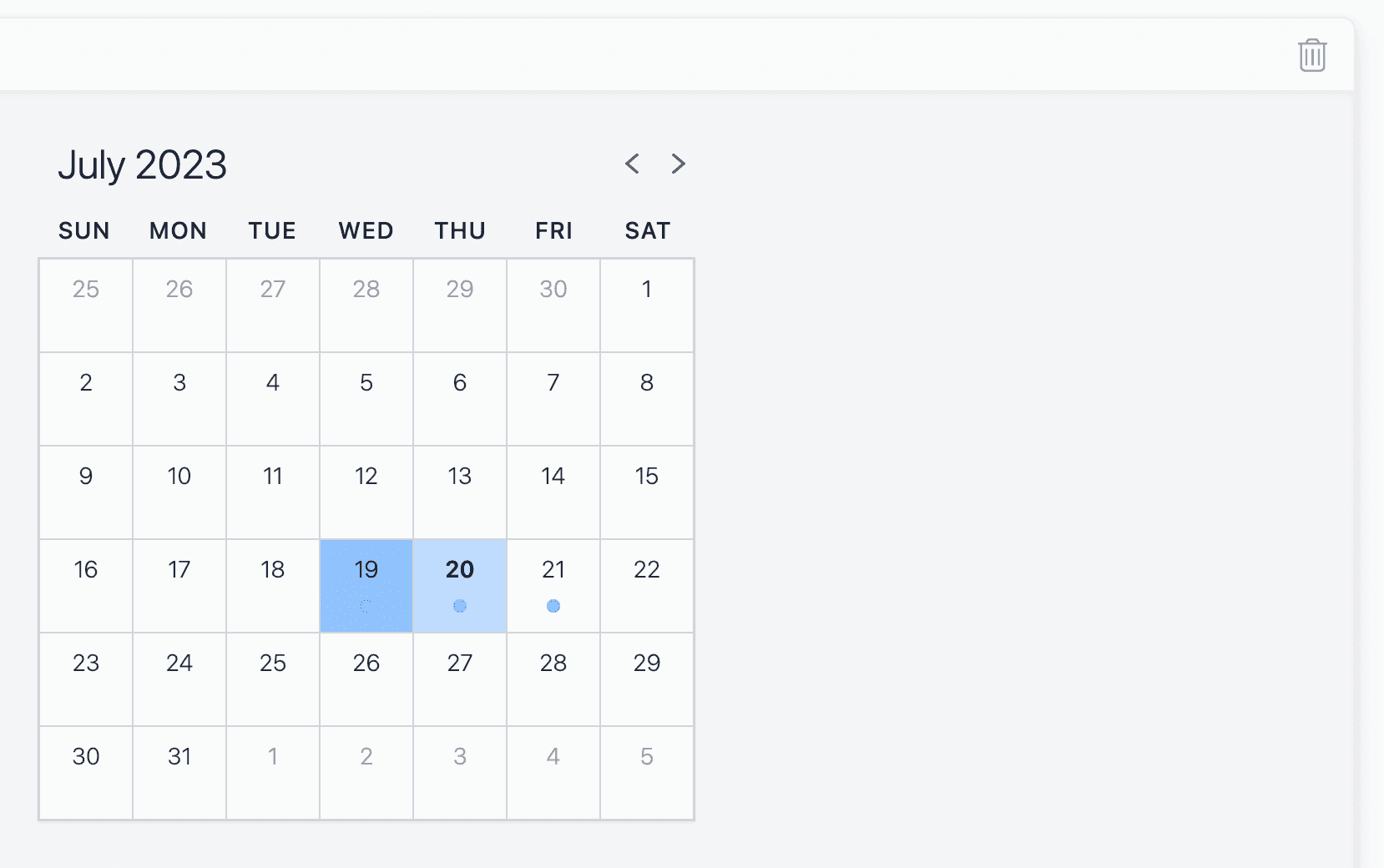Click the trash delete icon
This screenshot has height=868, width=1384.
tap(1312, 56)
